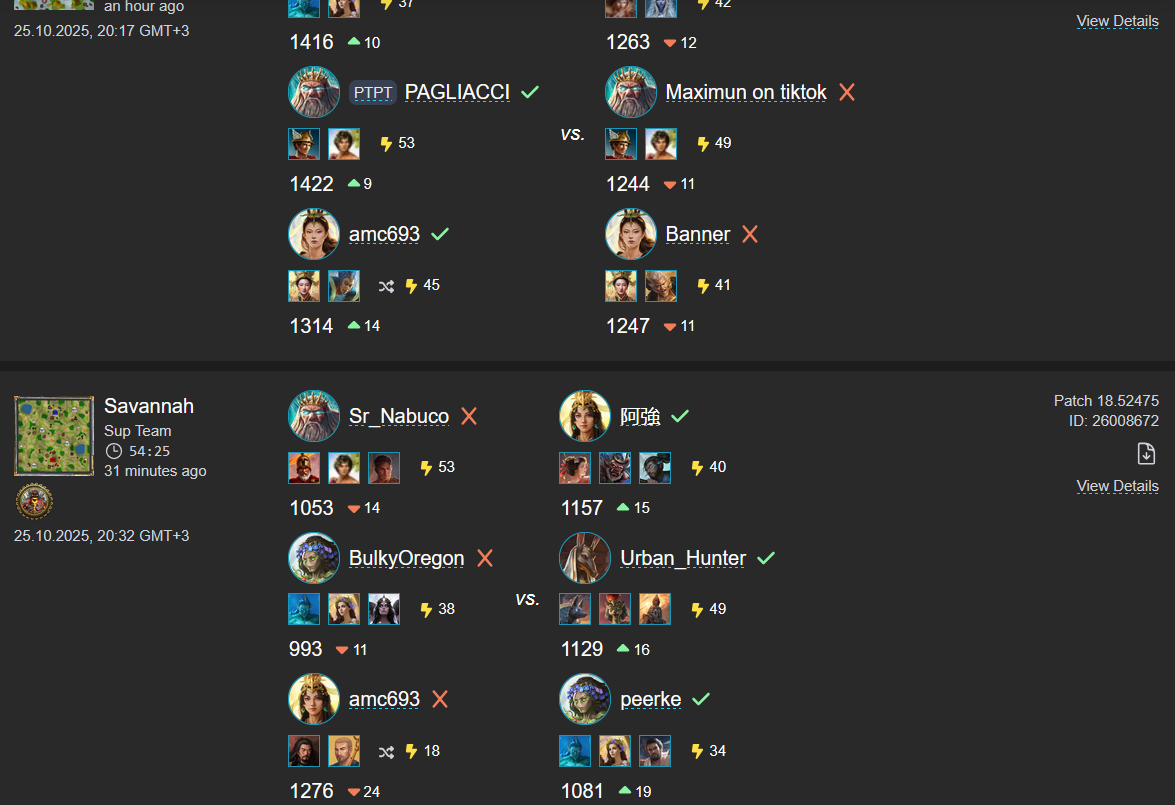Click PAGLIACCI's Zeus god avatar
Screen dimensions: 1175x805
(314, 92)
